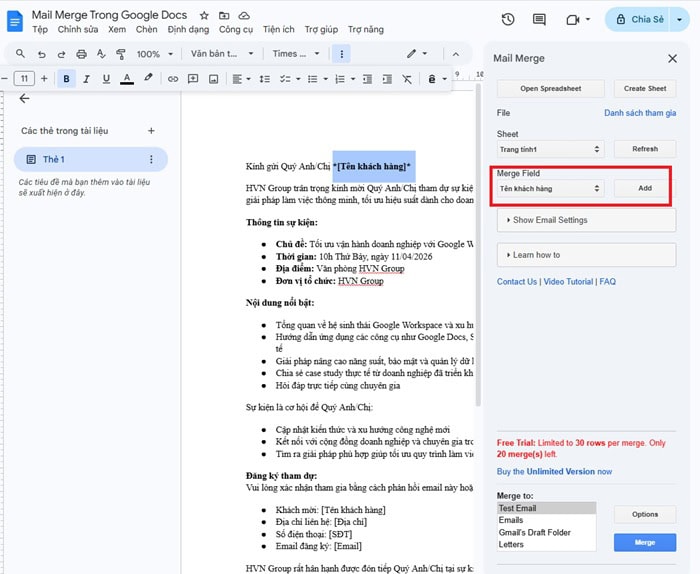The image size is (700, 574).
Task: Open the editing mode pencil dropdown
Action: coord(417,54)
